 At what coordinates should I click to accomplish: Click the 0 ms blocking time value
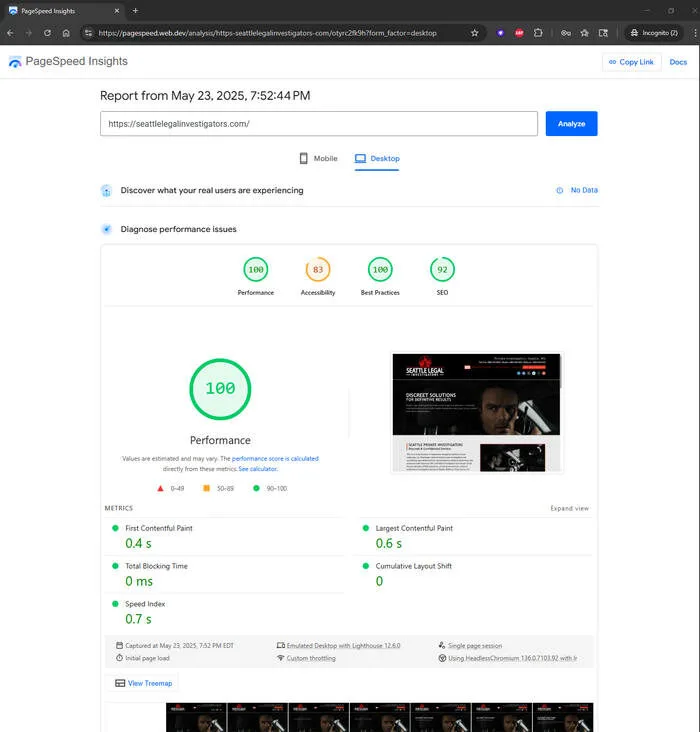(x=139, y=581)
